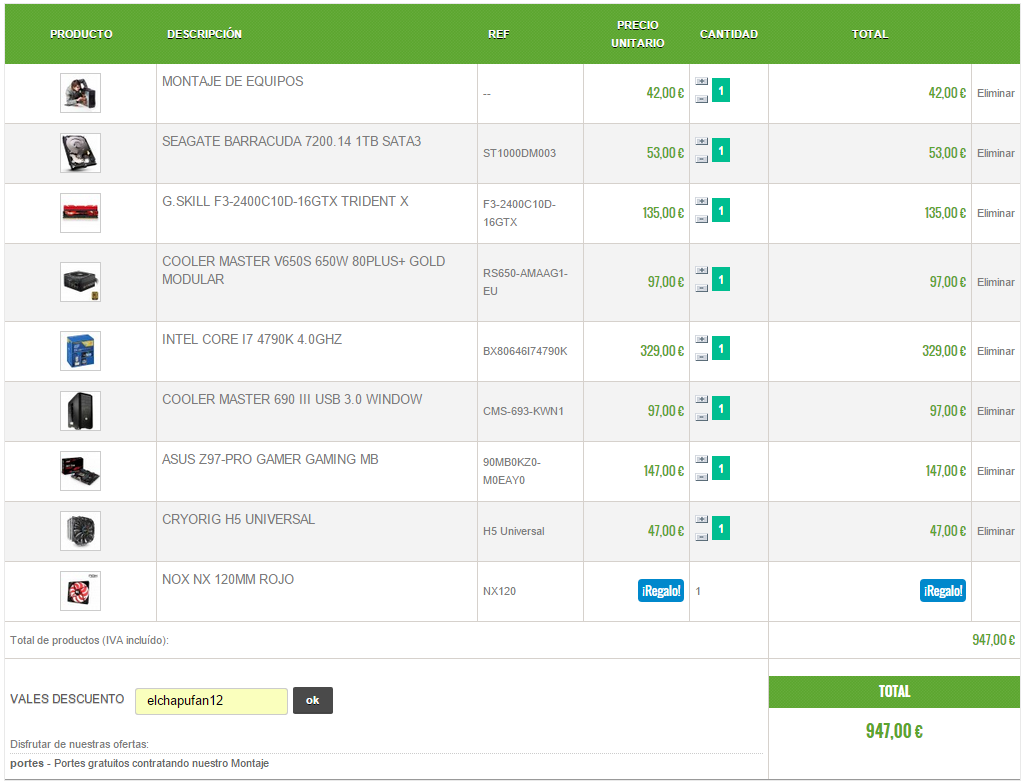Select reference text CMS-693-KWN1
Screen dimensions: 1025x783
[x=523, y=412]
